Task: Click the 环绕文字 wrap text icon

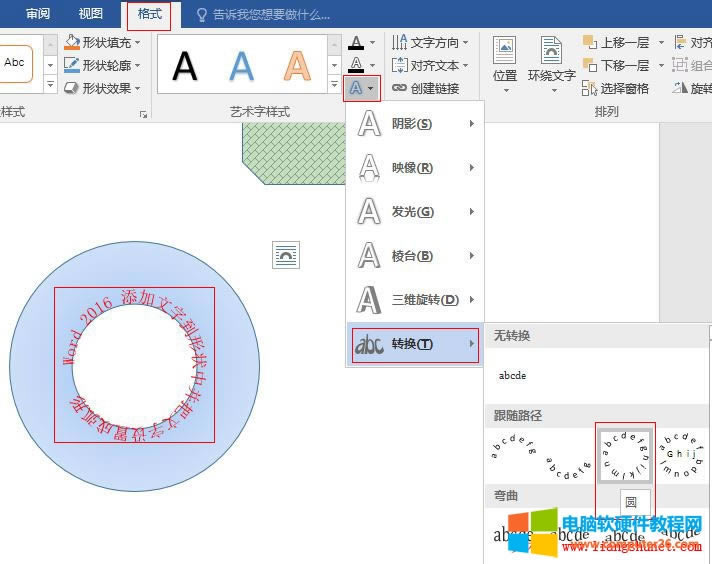Action: pyautogui.click(x=551, y=50)
